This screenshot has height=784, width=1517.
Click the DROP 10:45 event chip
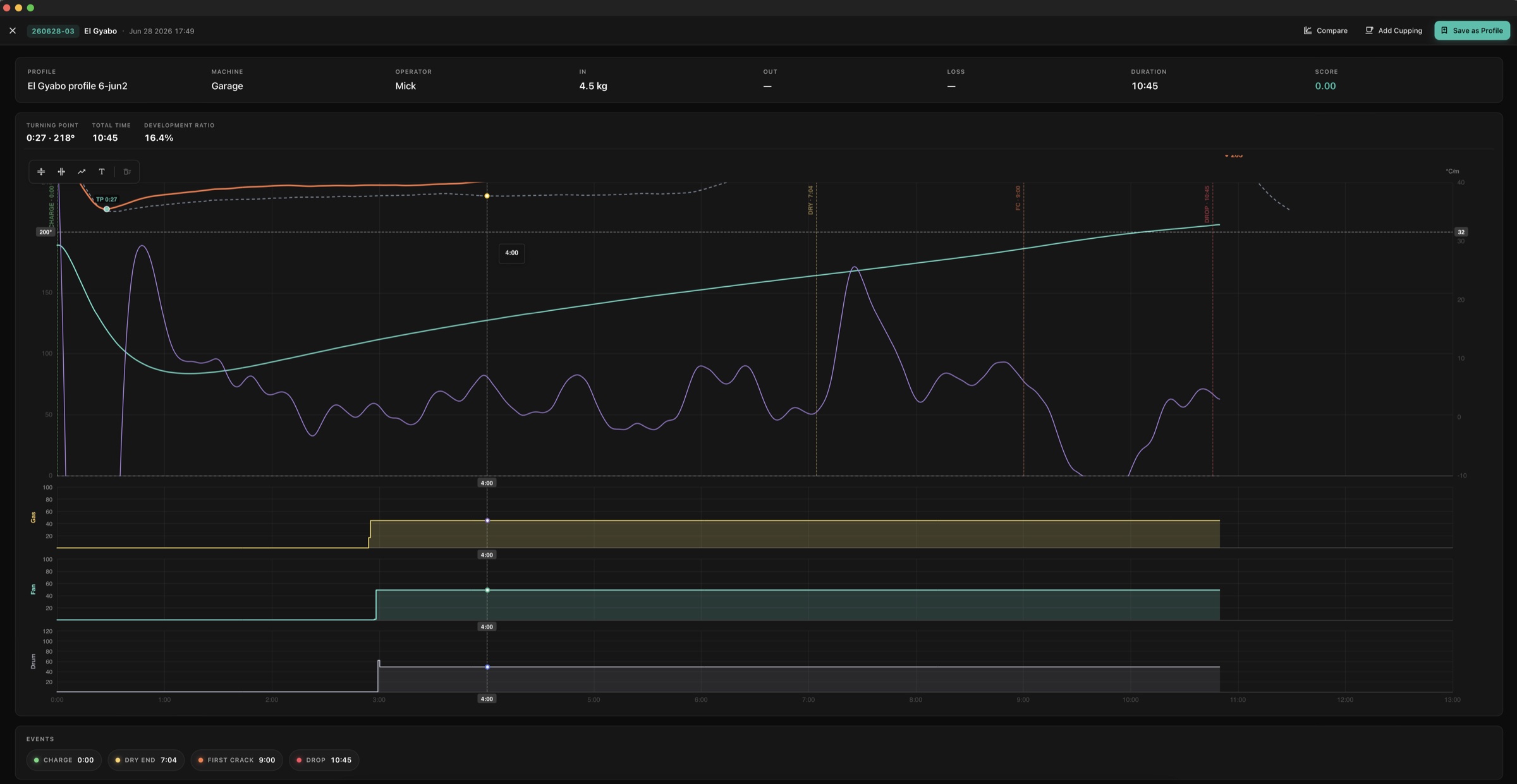324,760
